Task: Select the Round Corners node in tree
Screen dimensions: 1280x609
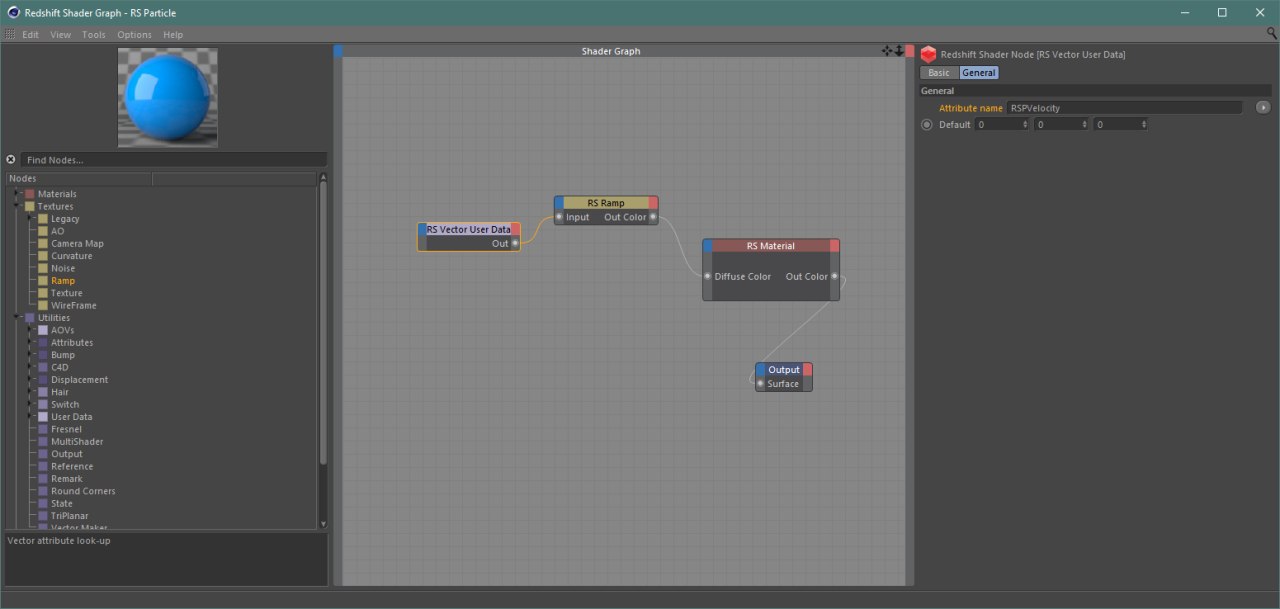Action: (83, 491)
